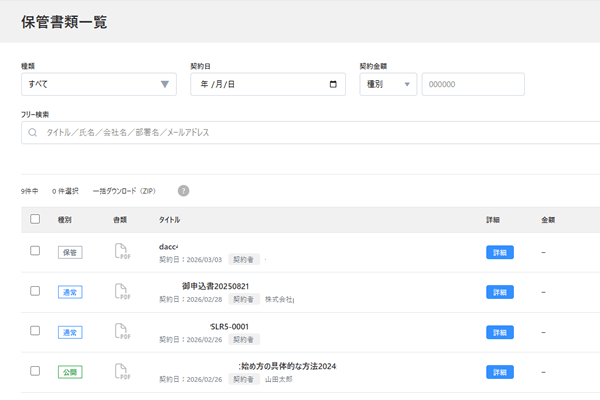
Task: Click the 0 件選択 counter text
Action: (x=65, y=191)
